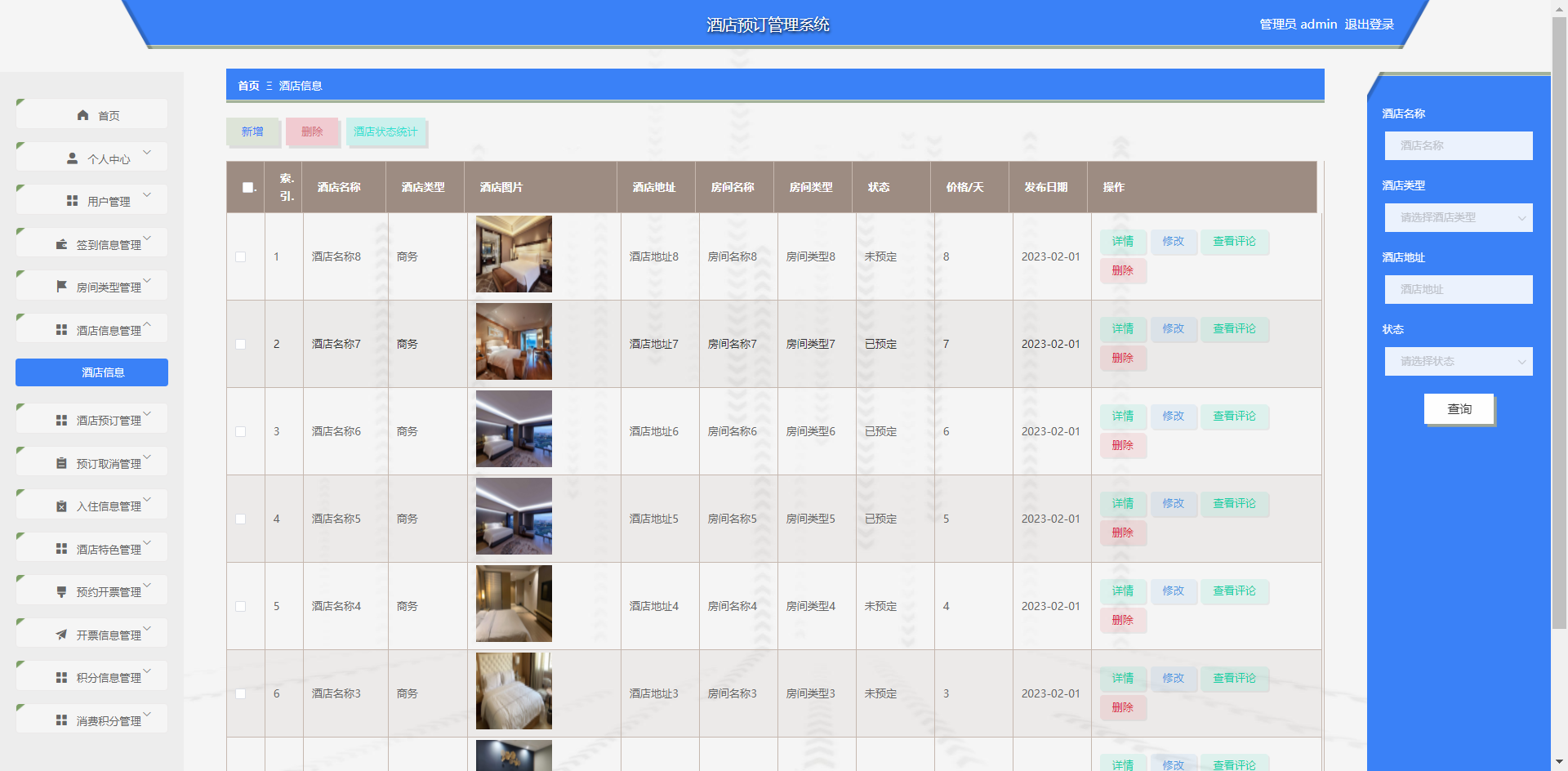Click the grid icon beside 用户管理

point(72,201)
